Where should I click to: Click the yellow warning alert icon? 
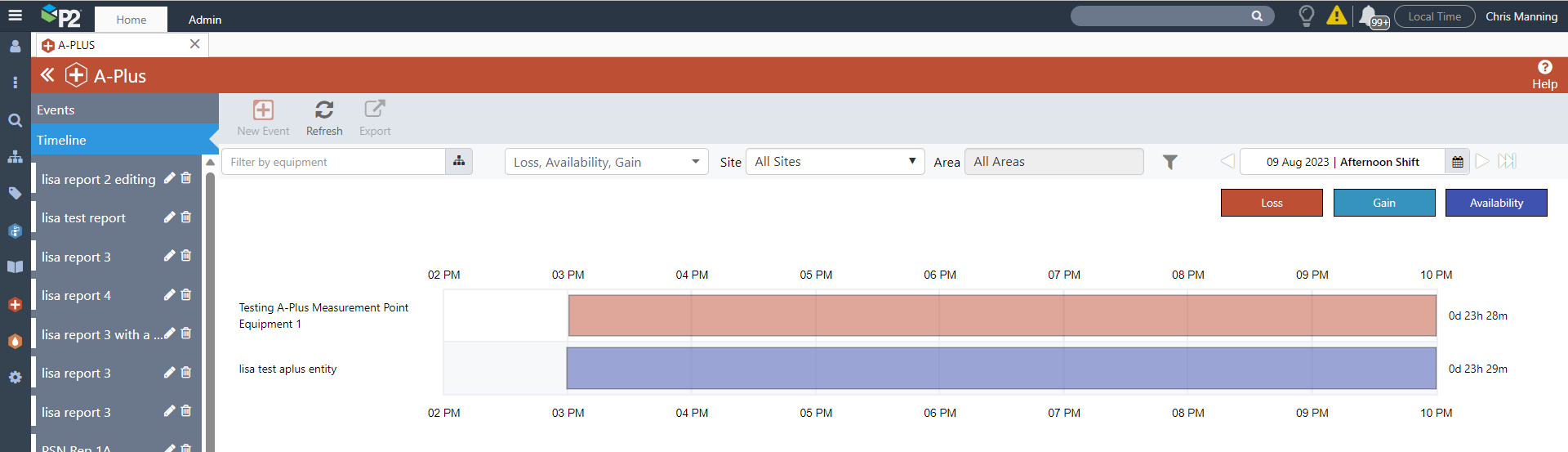(x=1337, y=16)
